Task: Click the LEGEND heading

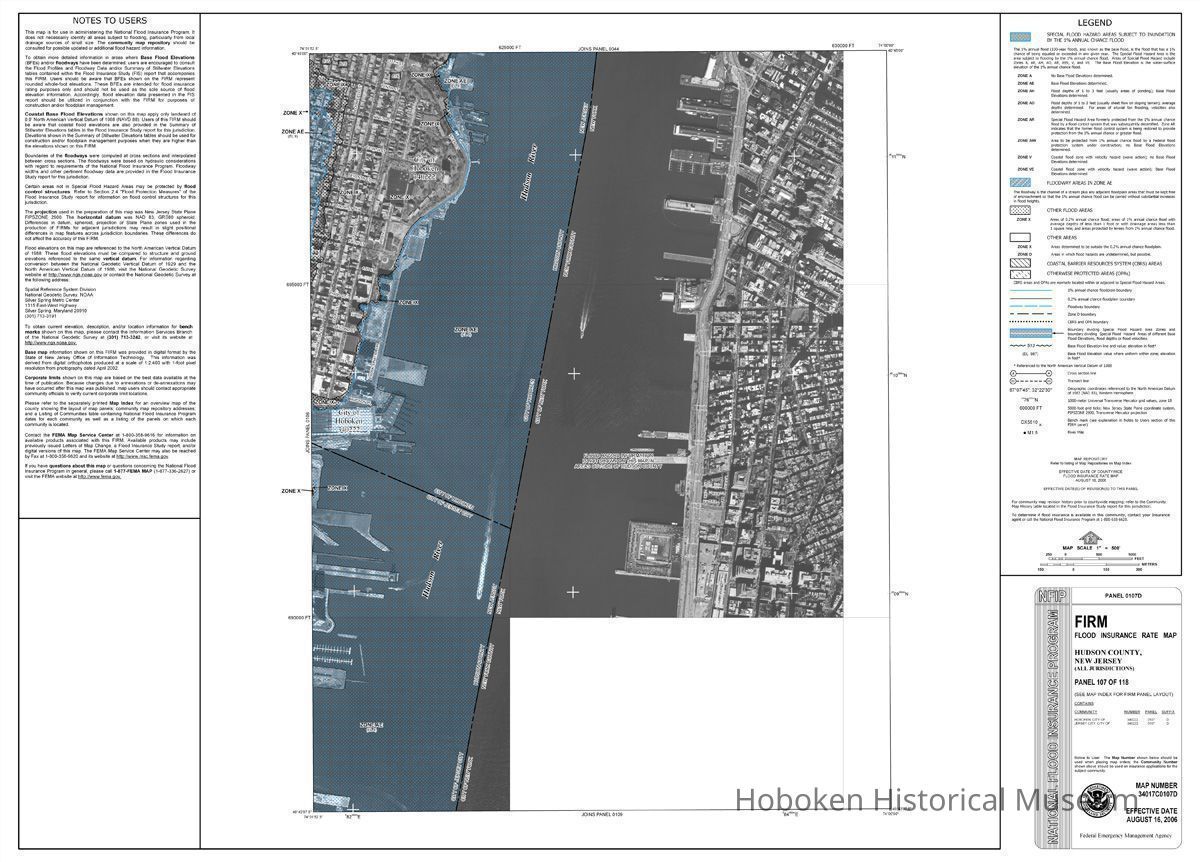Action: click(1094, 23)
